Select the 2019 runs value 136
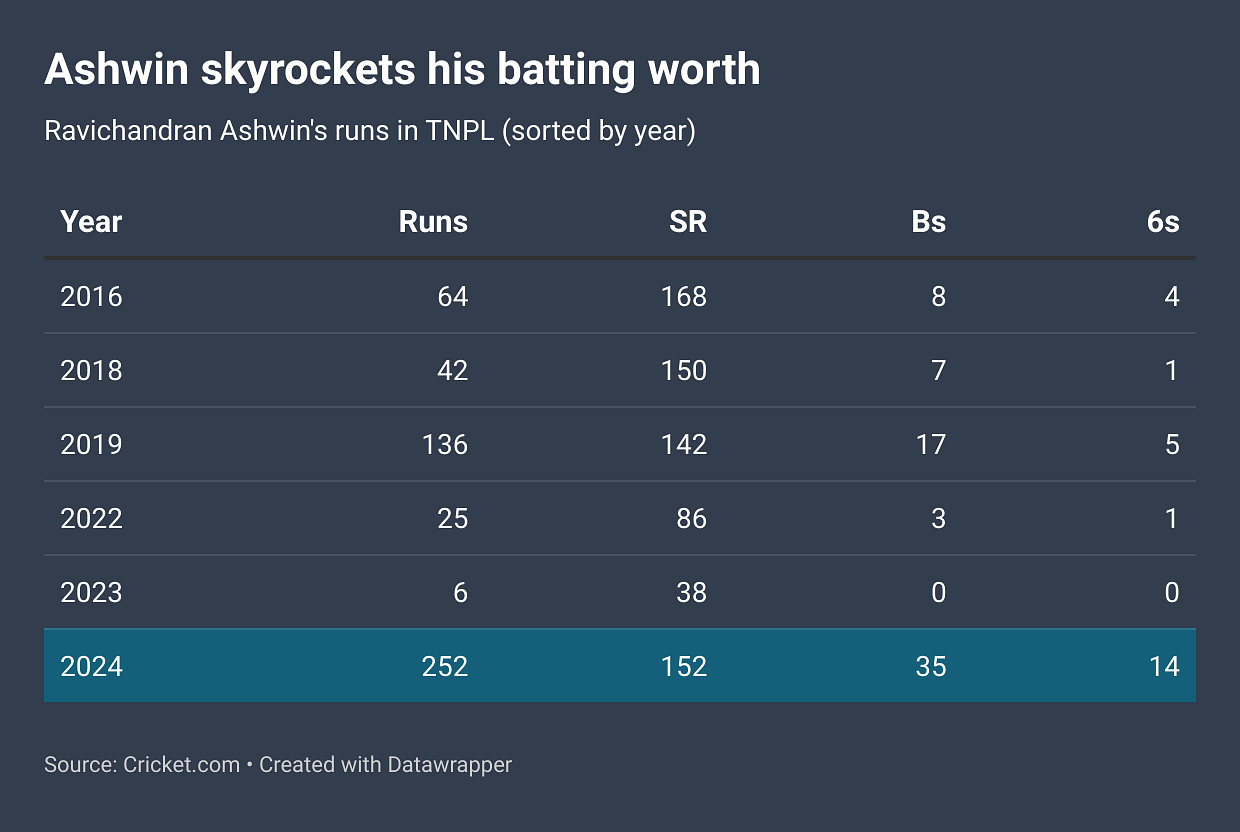Viewport: 1240px width, 832px height. click(x=445, y=444)
